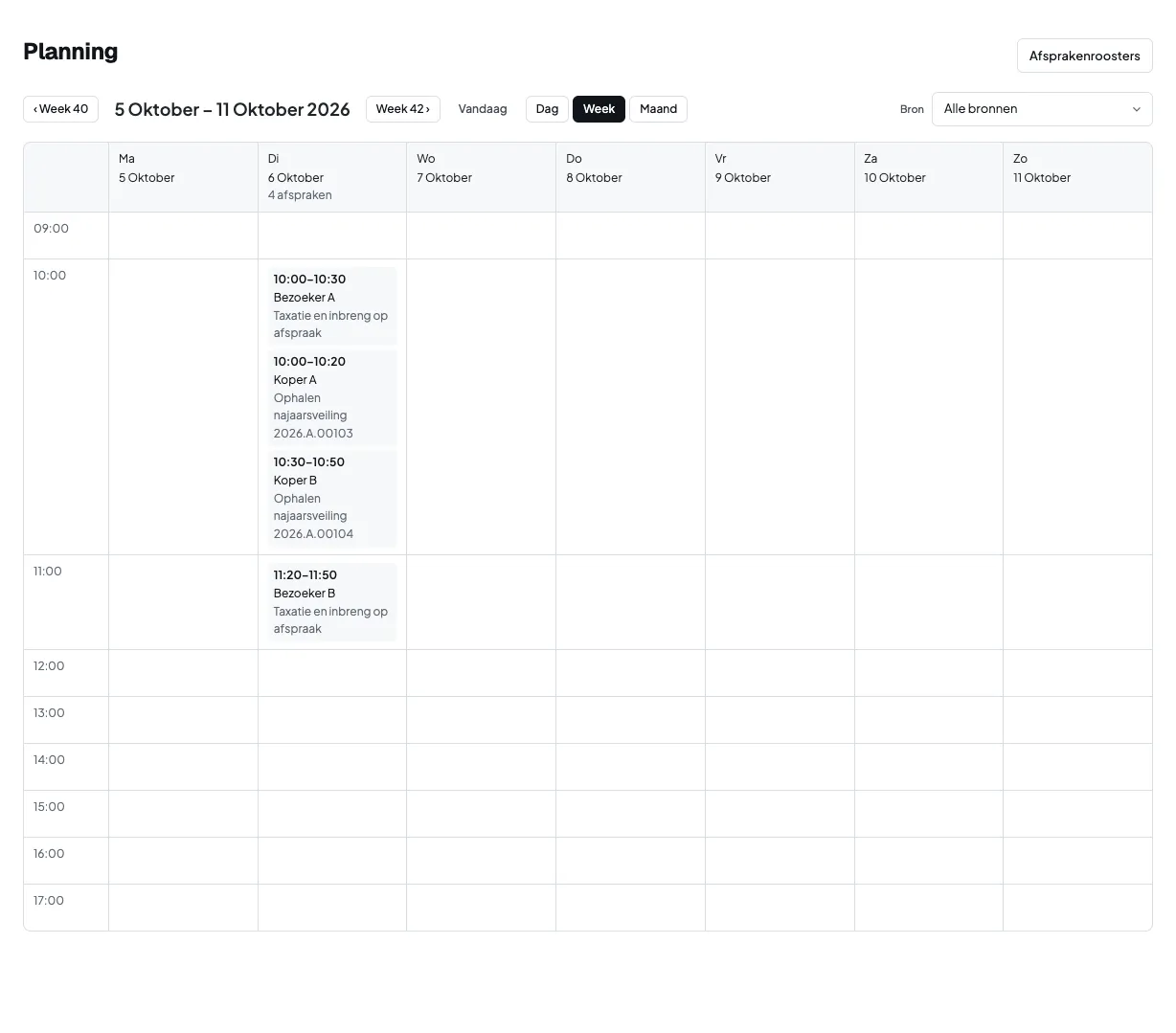1176x1033 pixels.
Task: Click the Do 8 Oktober column header
Action: click(630, 177)
